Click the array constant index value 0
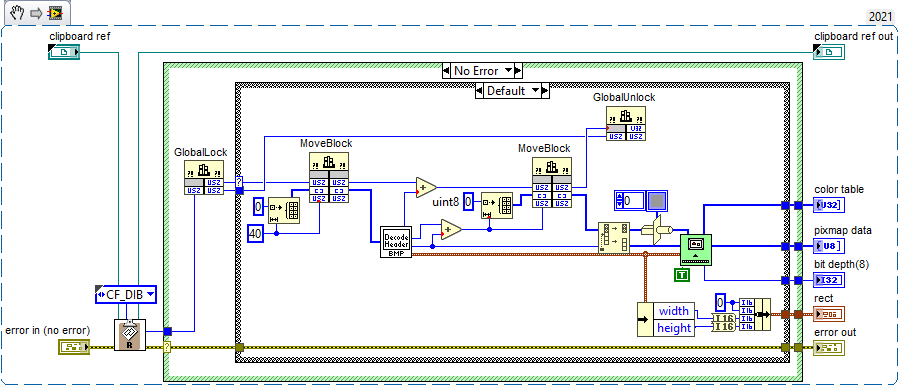The width and height of the screenshot is (899, 386). point(632,200)
